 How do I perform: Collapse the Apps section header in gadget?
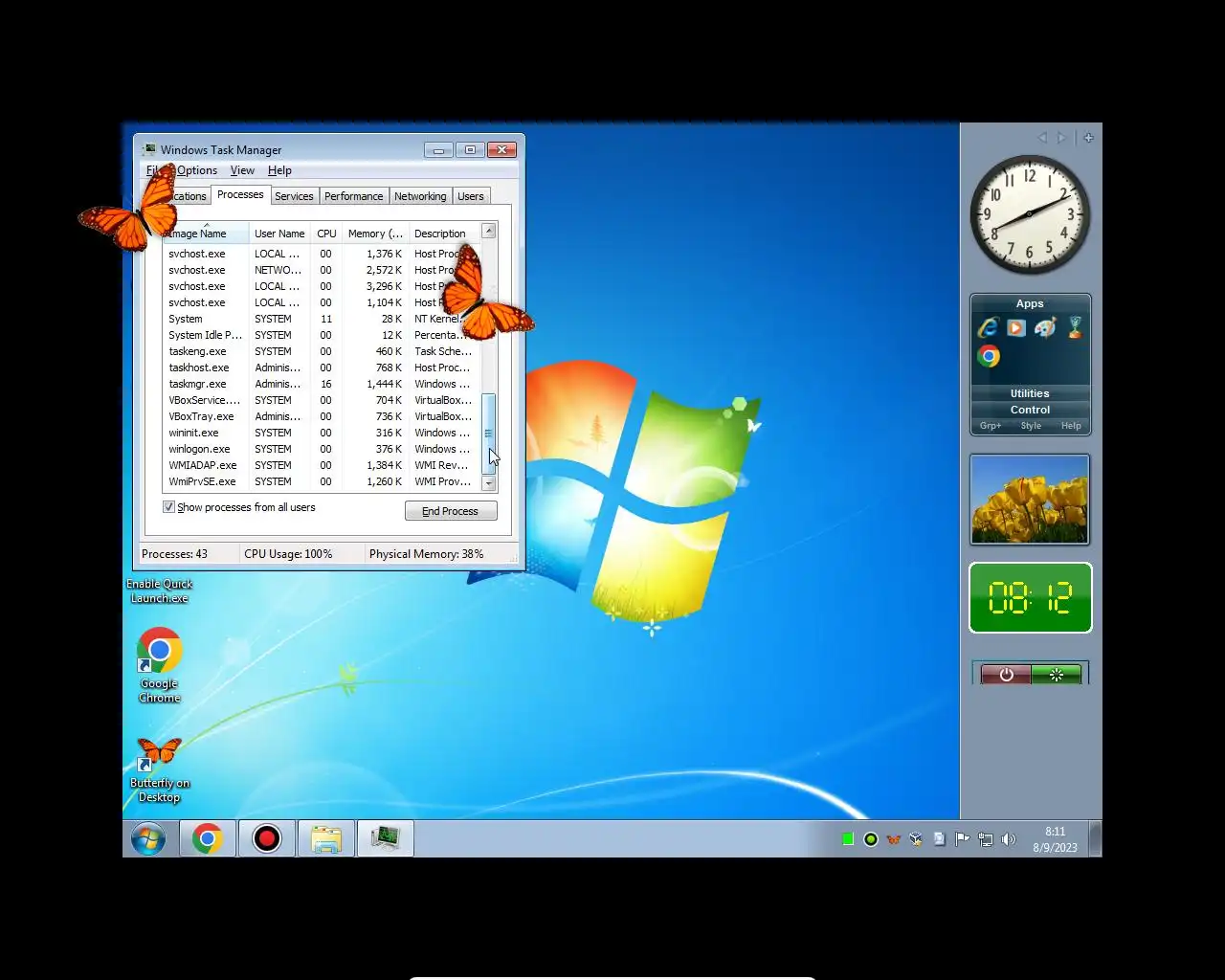click(x=1030, y=303)
